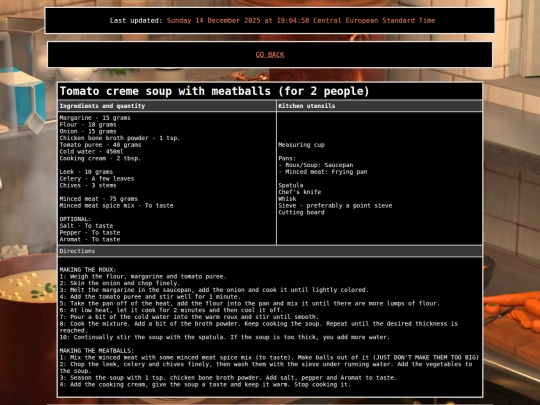
Task: Click the "MAKING THE MEATBALLS:" subheading
Action: (97, 351)
